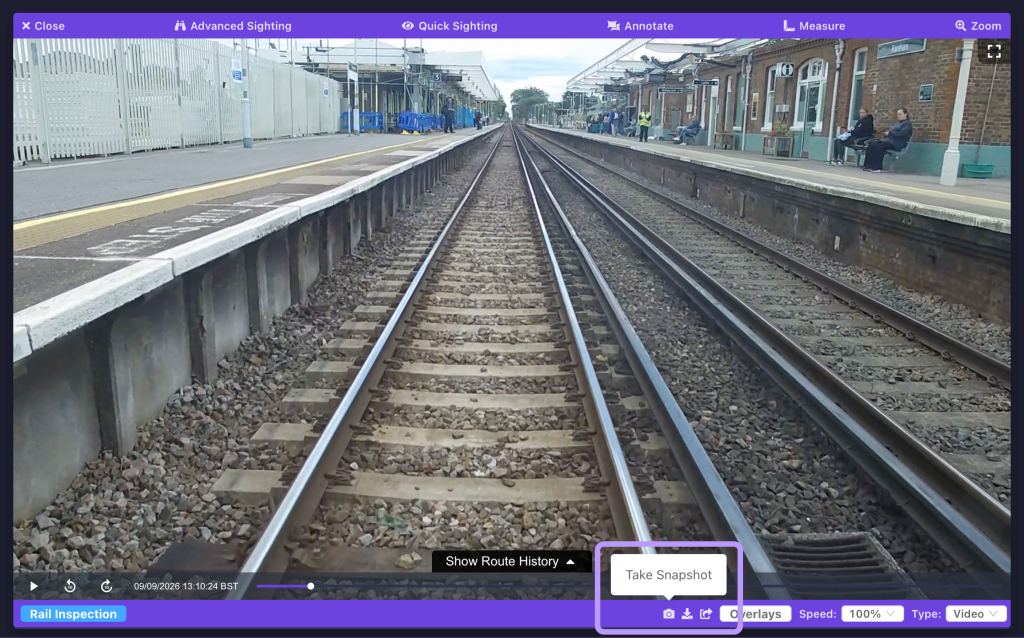Enter fullscreen video mode

coord(994,52)
